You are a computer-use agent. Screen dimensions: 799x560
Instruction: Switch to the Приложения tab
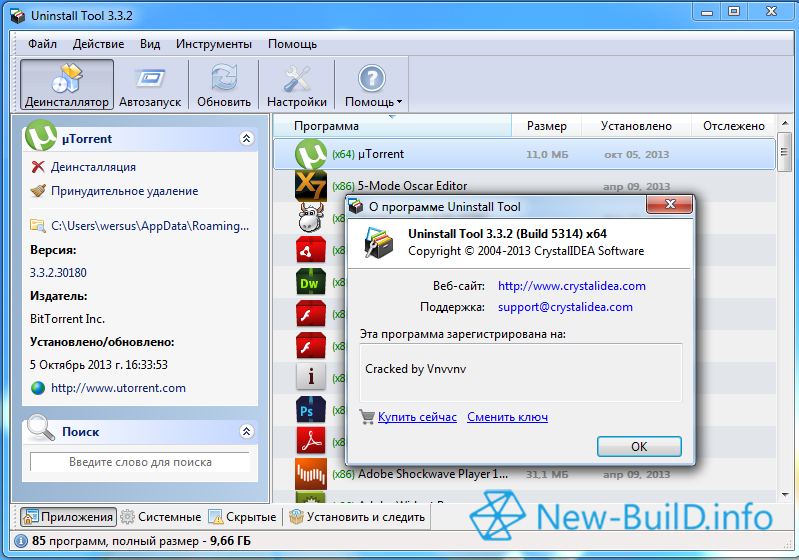pos(68,517)
